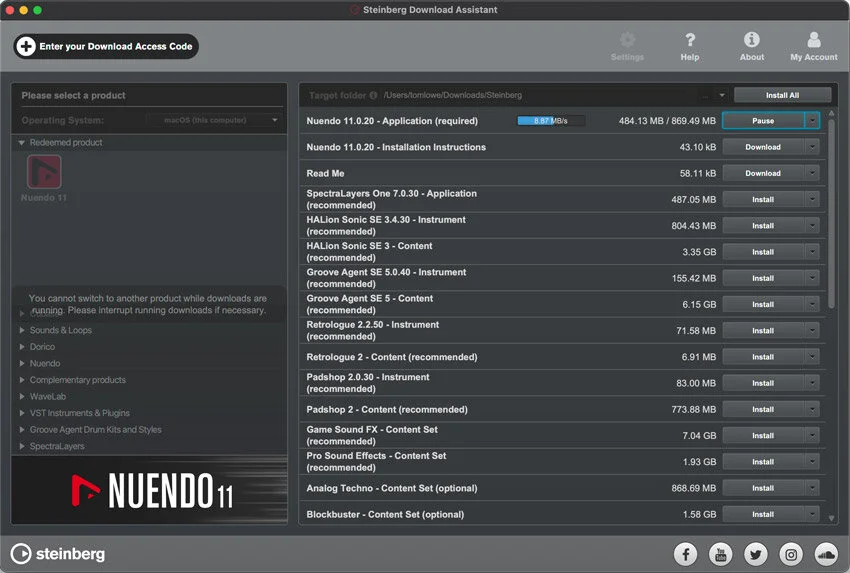The width and height of the screenshot is (850, 573).
Task: Open dropdown arrow for Groove Agent SE 5 Content
Action: click(812, 305)
